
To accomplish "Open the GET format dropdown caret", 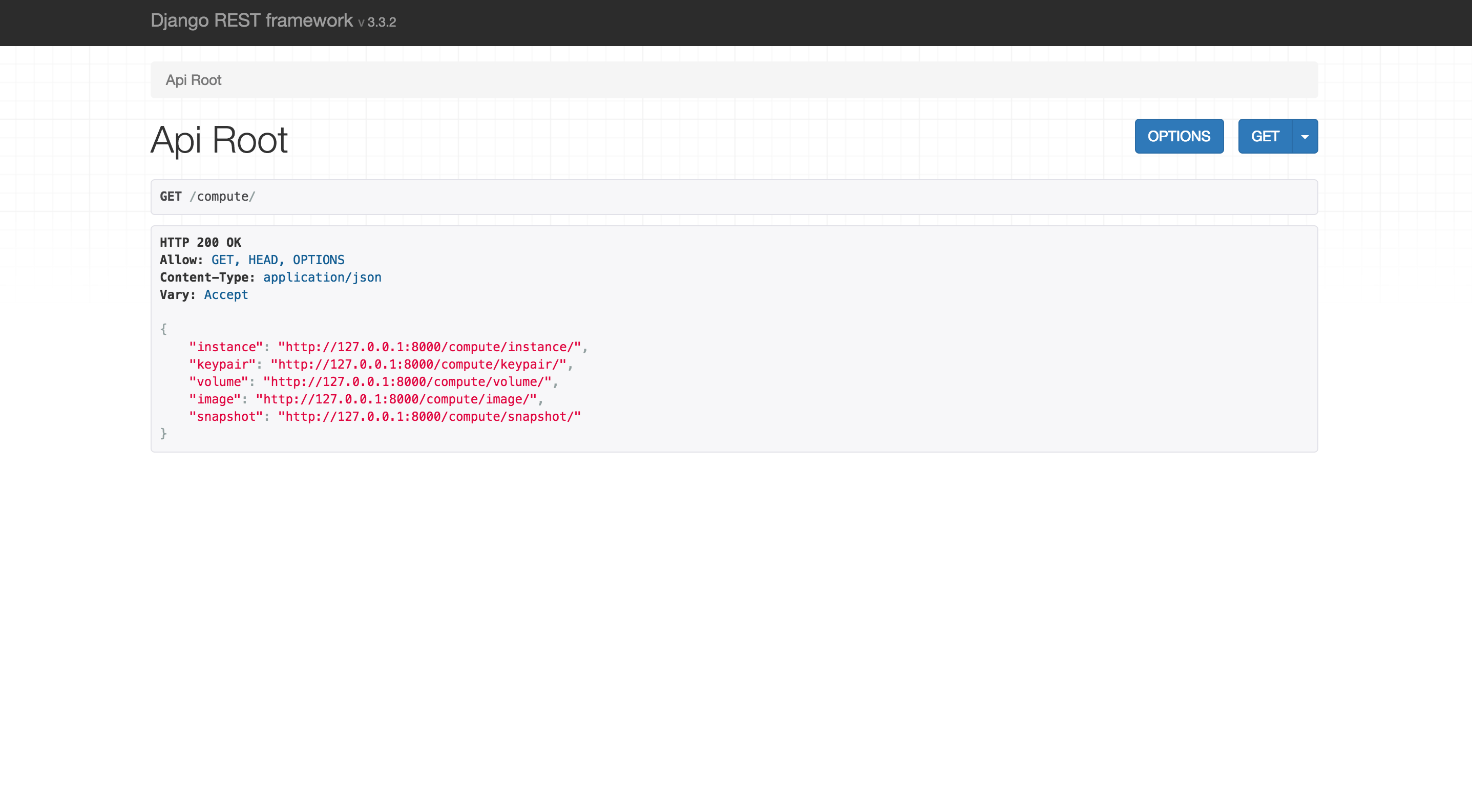I will coord(1305,136).
